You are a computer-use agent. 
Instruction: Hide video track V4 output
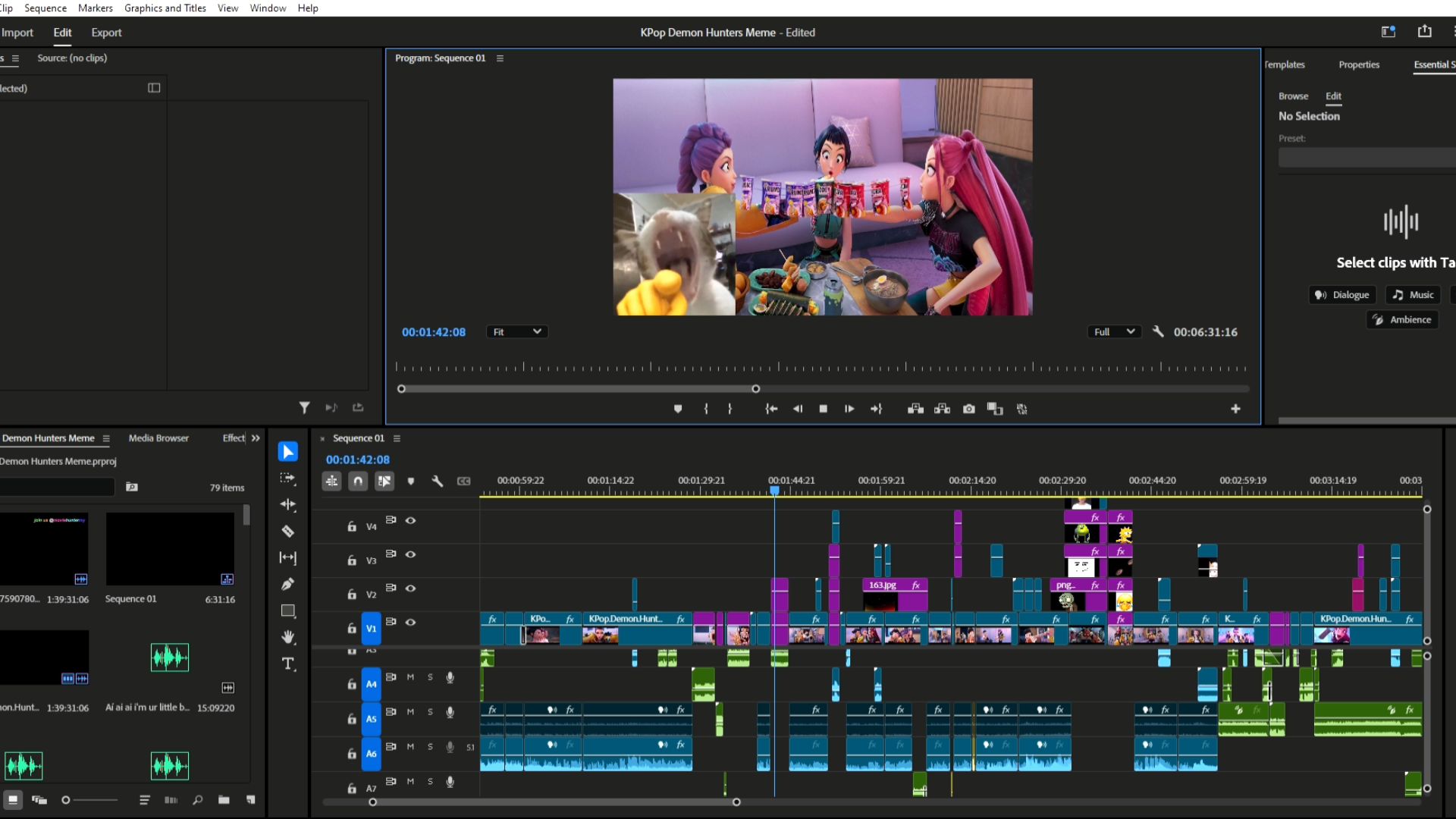410,520
